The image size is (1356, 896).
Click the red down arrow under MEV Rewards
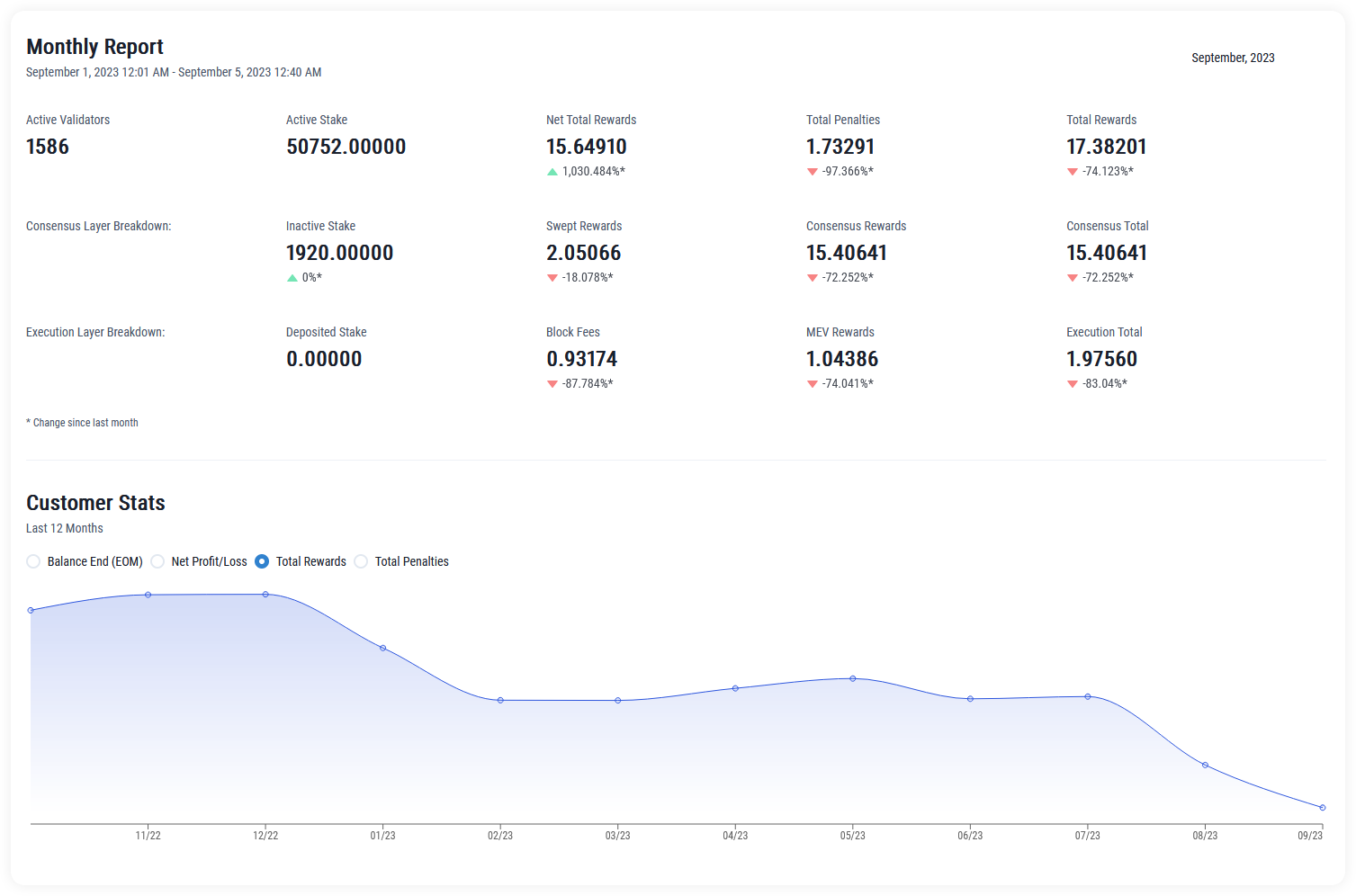click(813, 384)
